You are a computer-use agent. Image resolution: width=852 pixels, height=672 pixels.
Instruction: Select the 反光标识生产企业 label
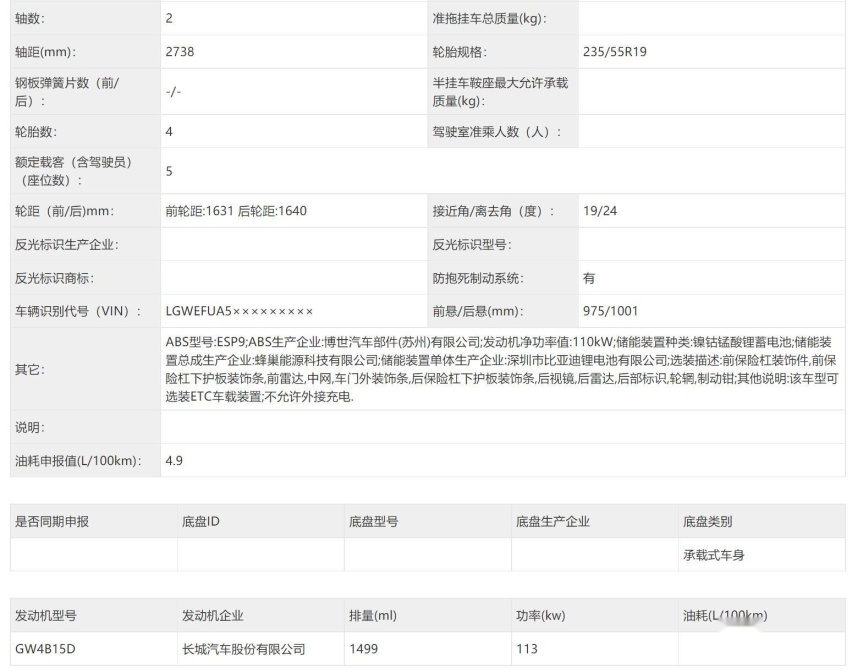coord(66,245)
